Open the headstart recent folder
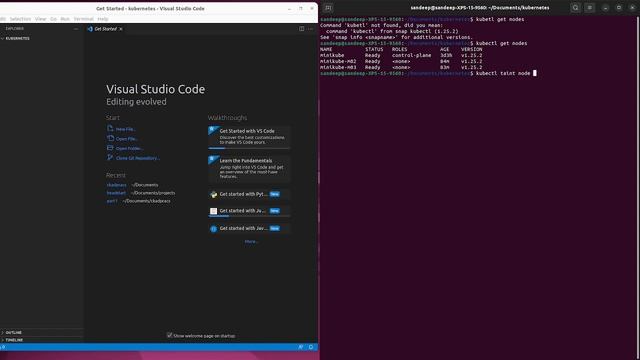This screenshot has width=640, height=360. (116, 193)
